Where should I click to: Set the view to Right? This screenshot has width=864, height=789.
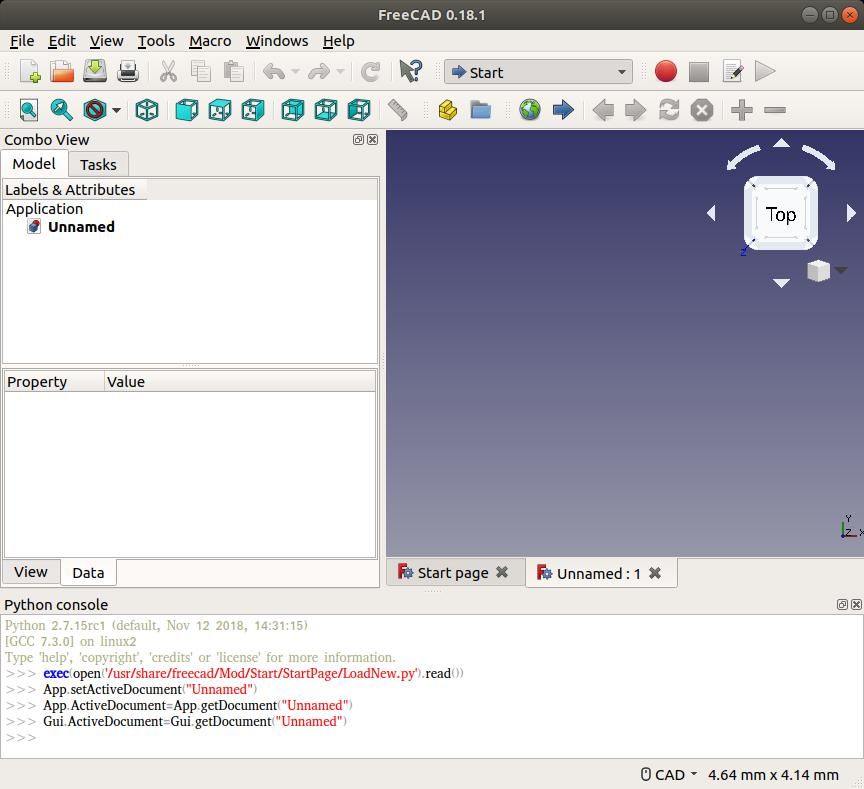(x=253, y=110)
